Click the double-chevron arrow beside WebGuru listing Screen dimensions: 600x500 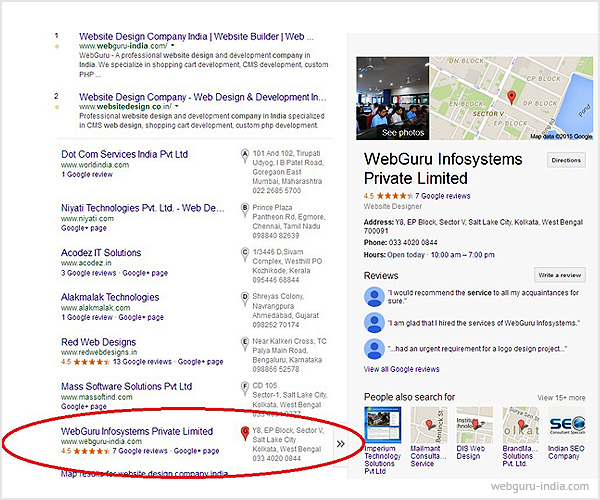[341, 444]
